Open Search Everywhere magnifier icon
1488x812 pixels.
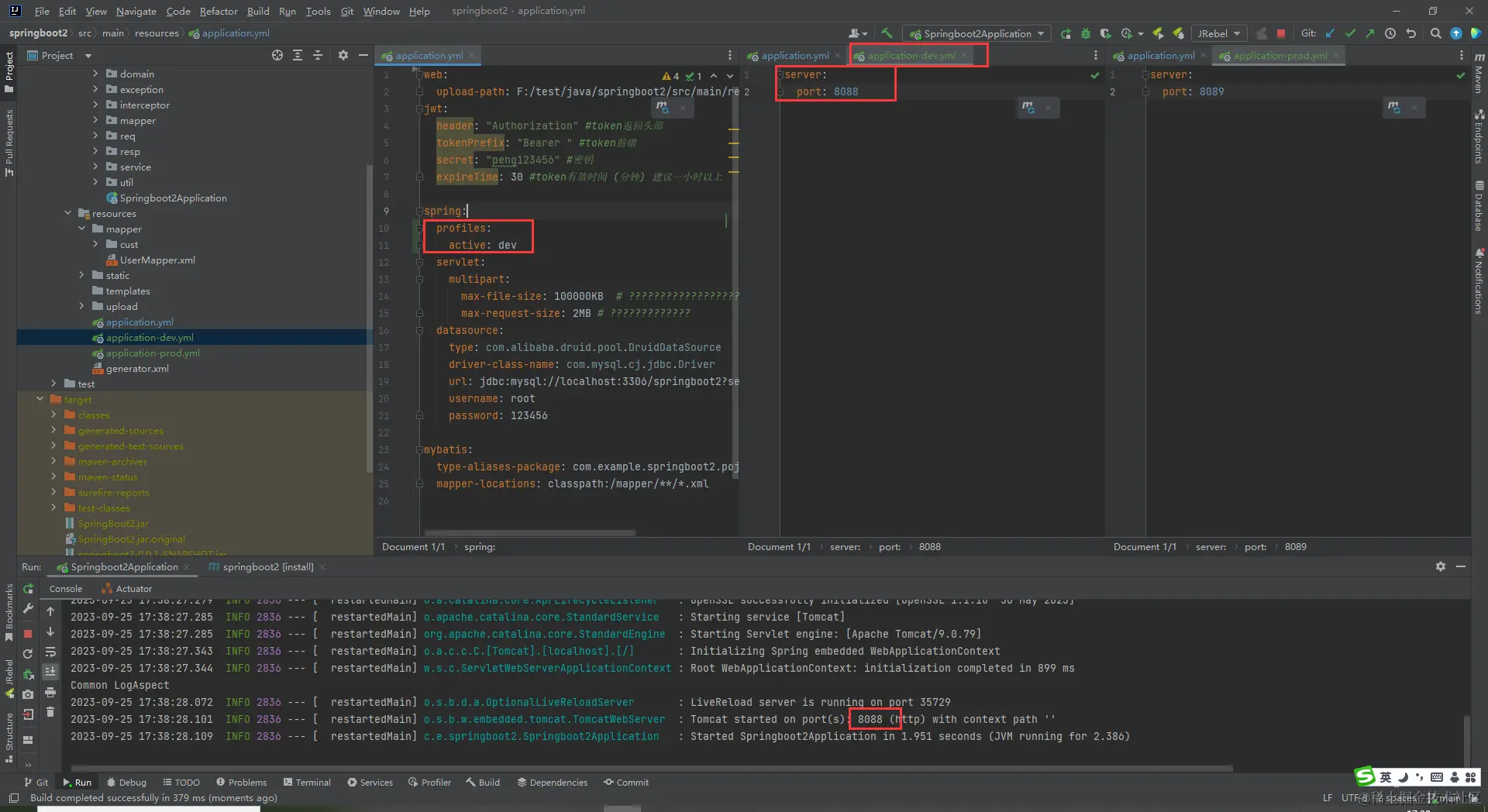[1436, 33]
